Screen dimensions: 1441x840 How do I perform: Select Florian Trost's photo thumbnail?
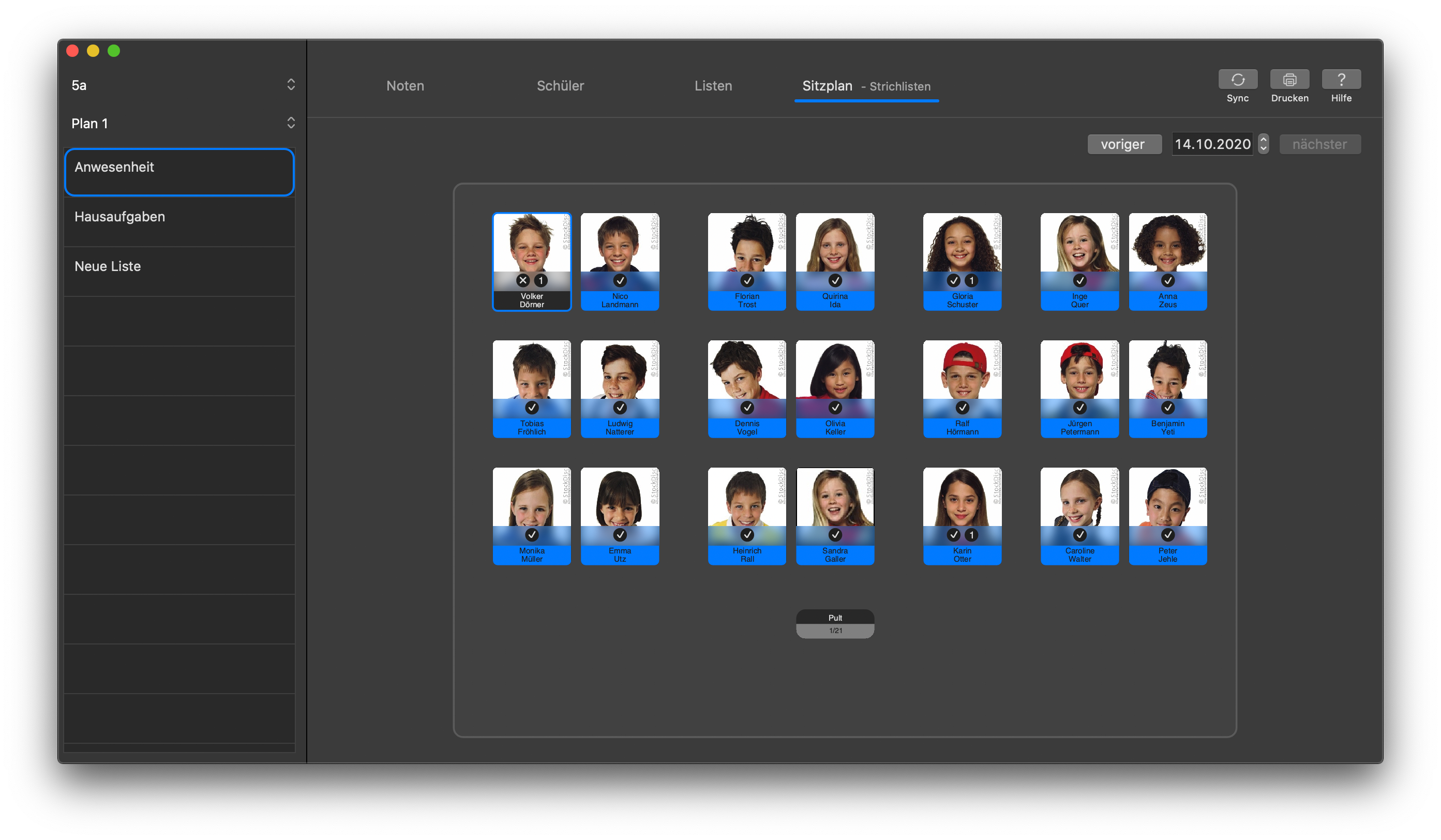tap(746, 243)
